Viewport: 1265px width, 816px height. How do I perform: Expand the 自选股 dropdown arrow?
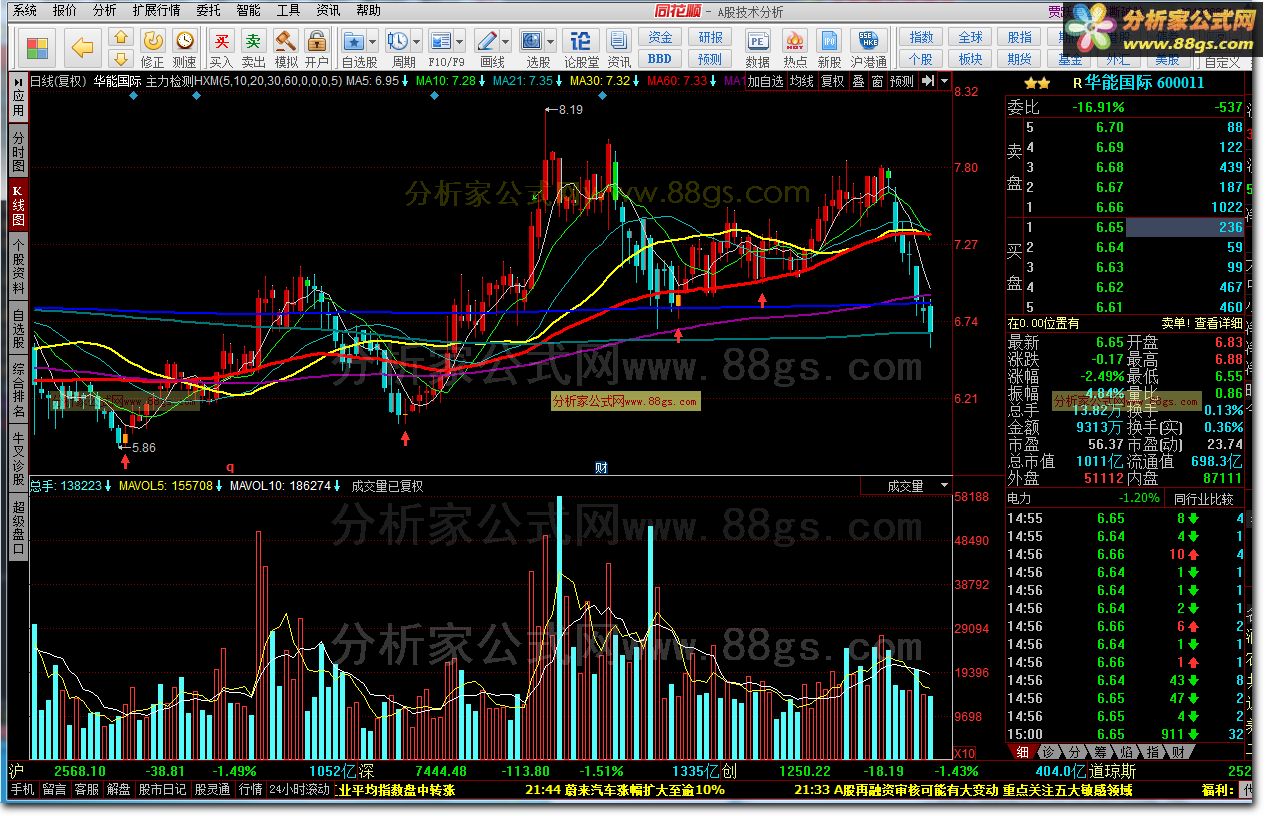tap(372, 42)
